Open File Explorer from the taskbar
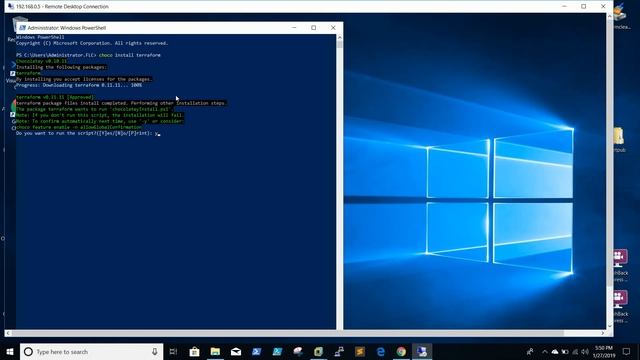 tap(215, 351)
